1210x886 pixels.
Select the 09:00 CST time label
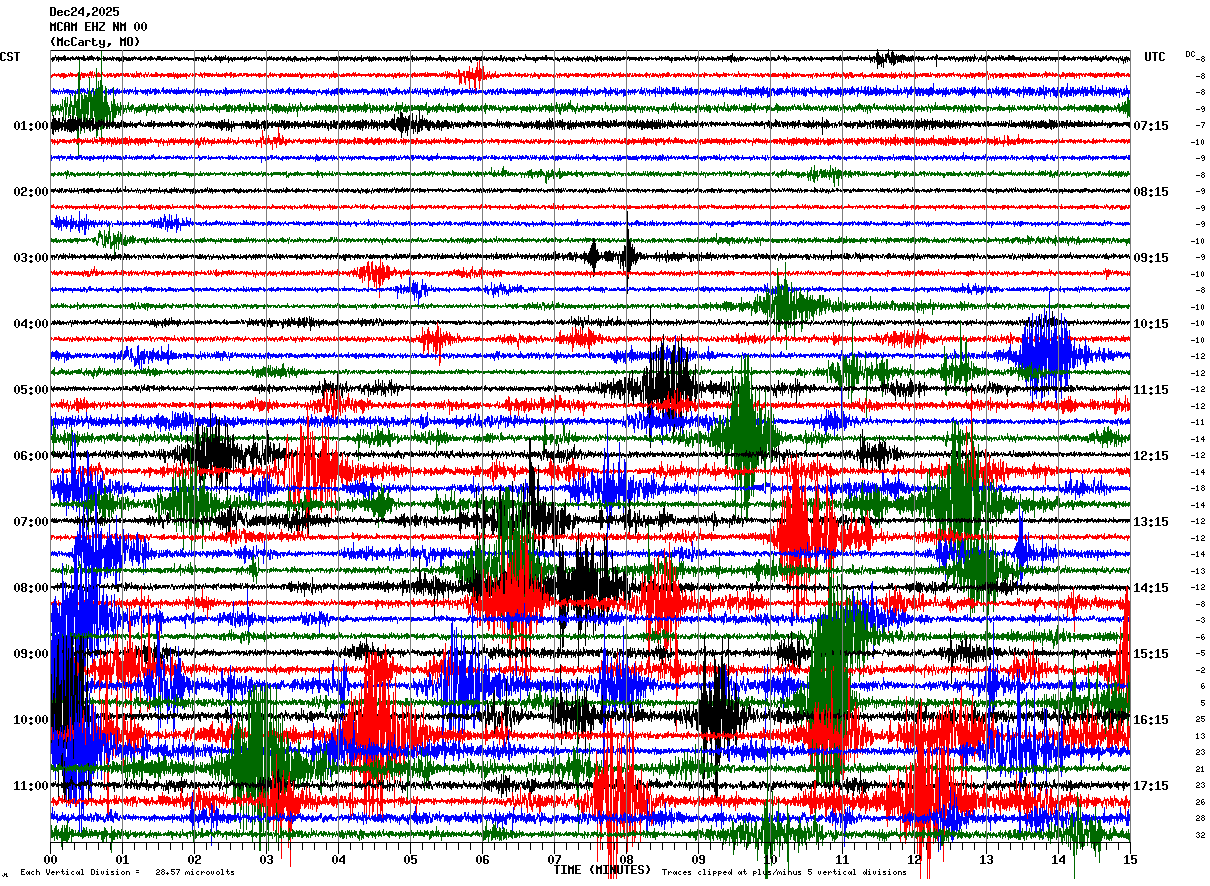coord(31,654)
